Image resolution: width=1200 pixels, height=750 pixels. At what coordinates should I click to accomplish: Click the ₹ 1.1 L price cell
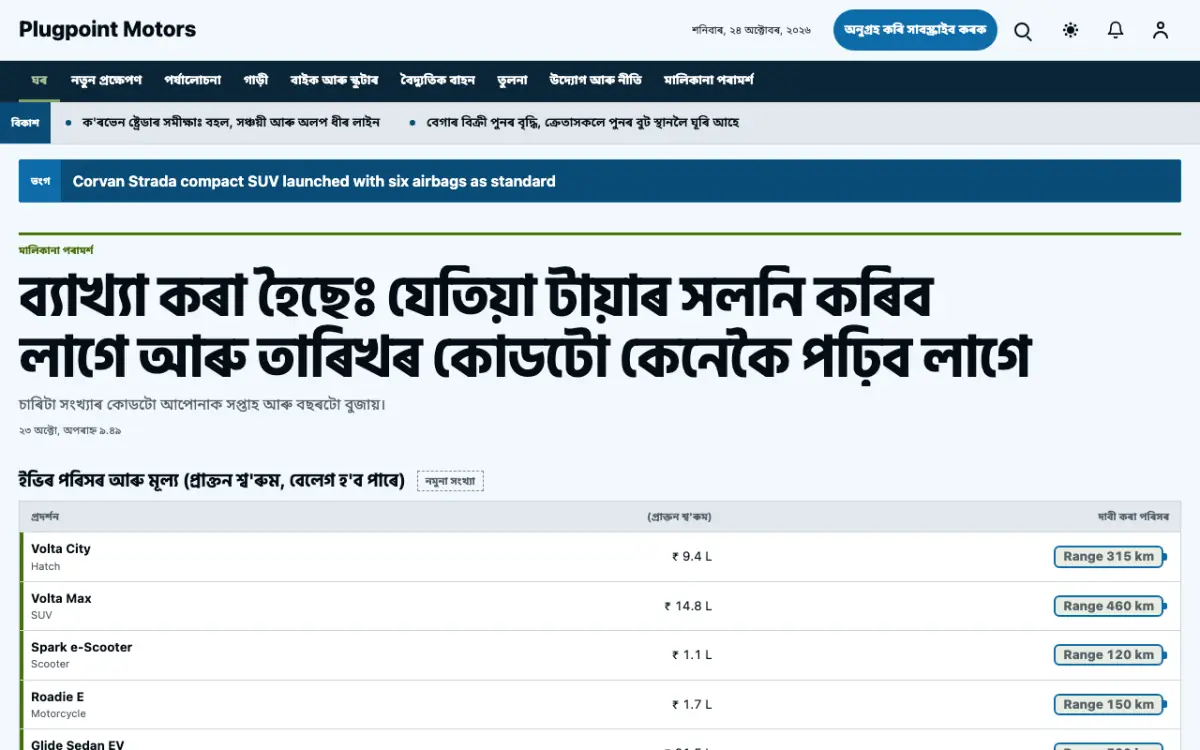click(x=692, y=655)
